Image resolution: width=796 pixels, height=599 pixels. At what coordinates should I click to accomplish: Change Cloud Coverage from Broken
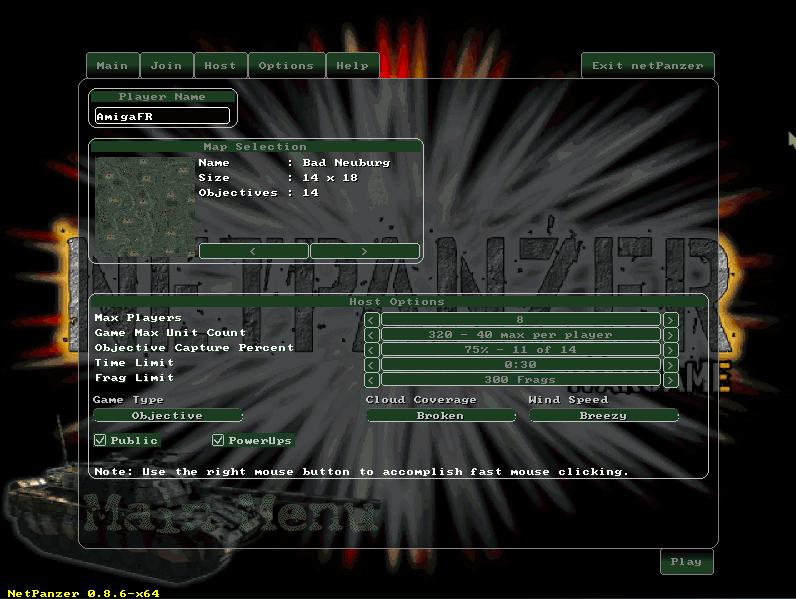pos(441,415)
